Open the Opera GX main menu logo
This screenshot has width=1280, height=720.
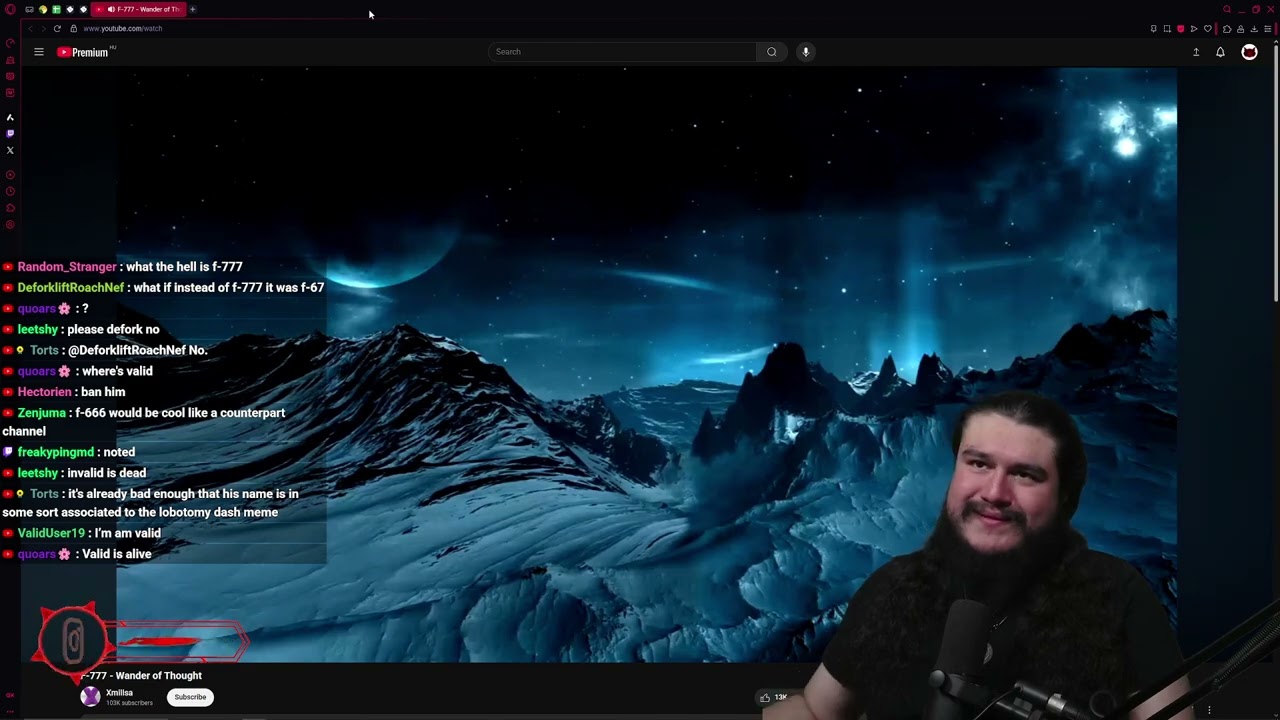10,9
